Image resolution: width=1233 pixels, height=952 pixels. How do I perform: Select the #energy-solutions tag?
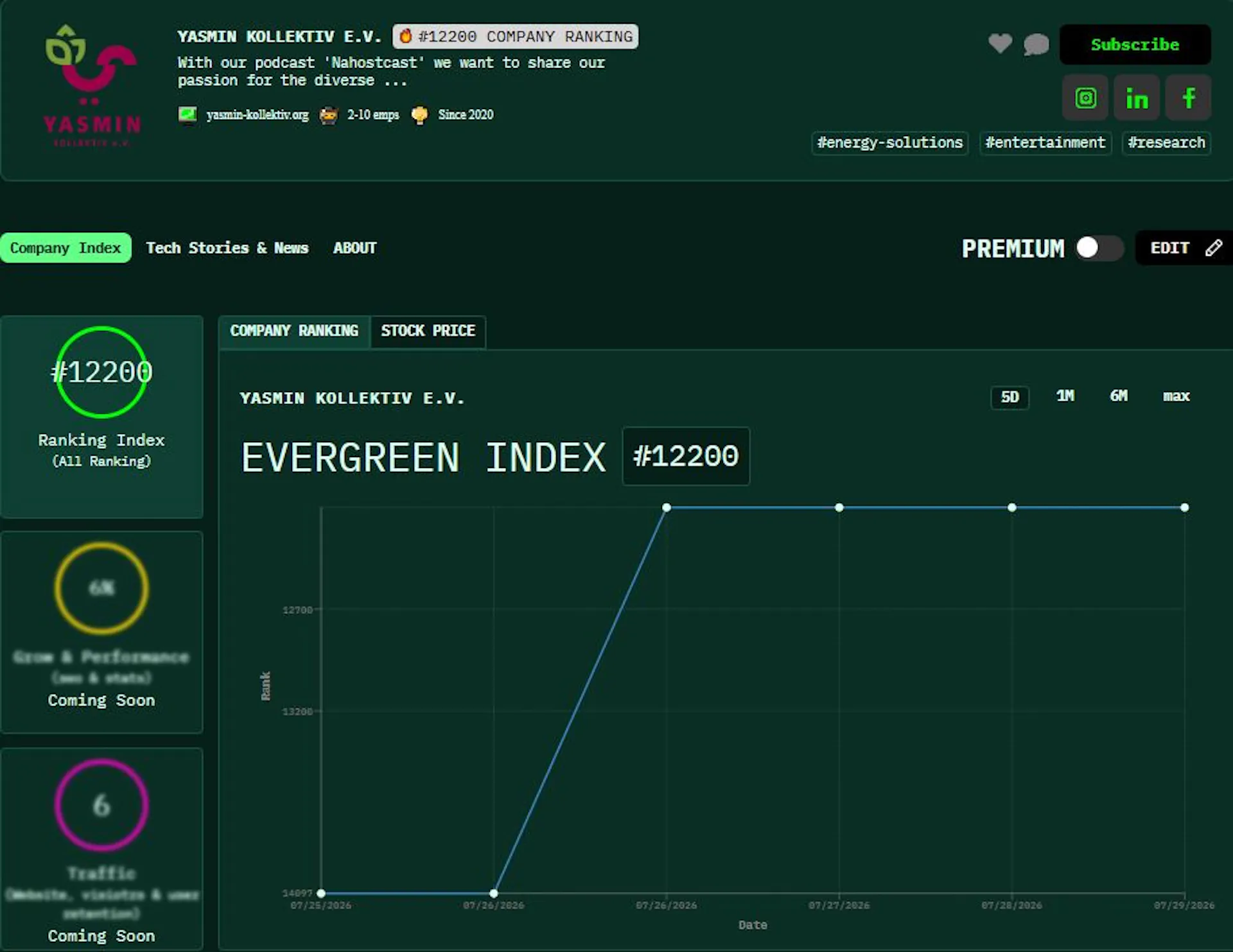click(x=889, y=143)
